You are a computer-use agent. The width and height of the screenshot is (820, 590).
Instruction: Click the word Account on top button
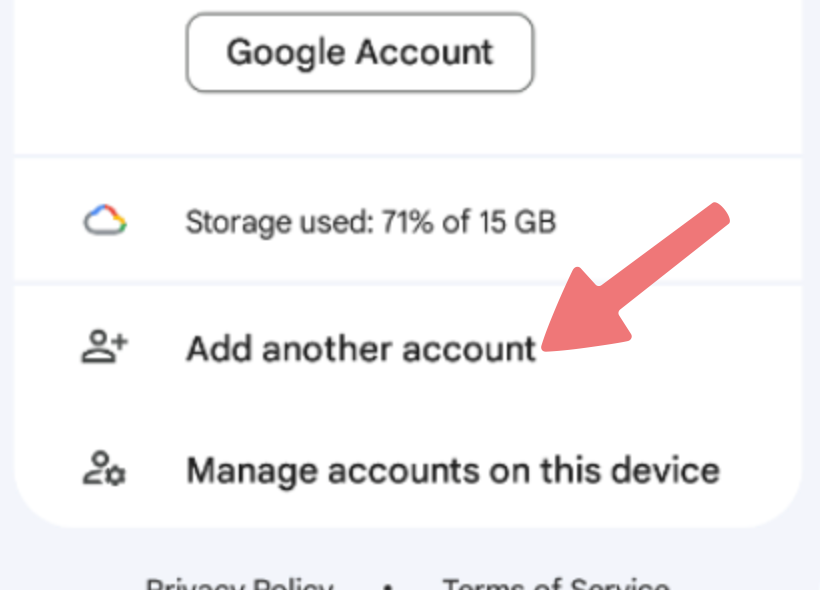[x=424, y=52]
